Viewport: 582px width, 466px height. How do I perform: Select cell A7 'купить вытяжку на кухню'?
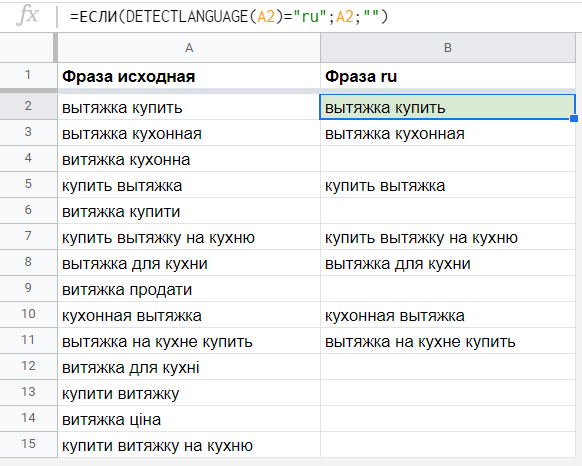click(189, 237)
